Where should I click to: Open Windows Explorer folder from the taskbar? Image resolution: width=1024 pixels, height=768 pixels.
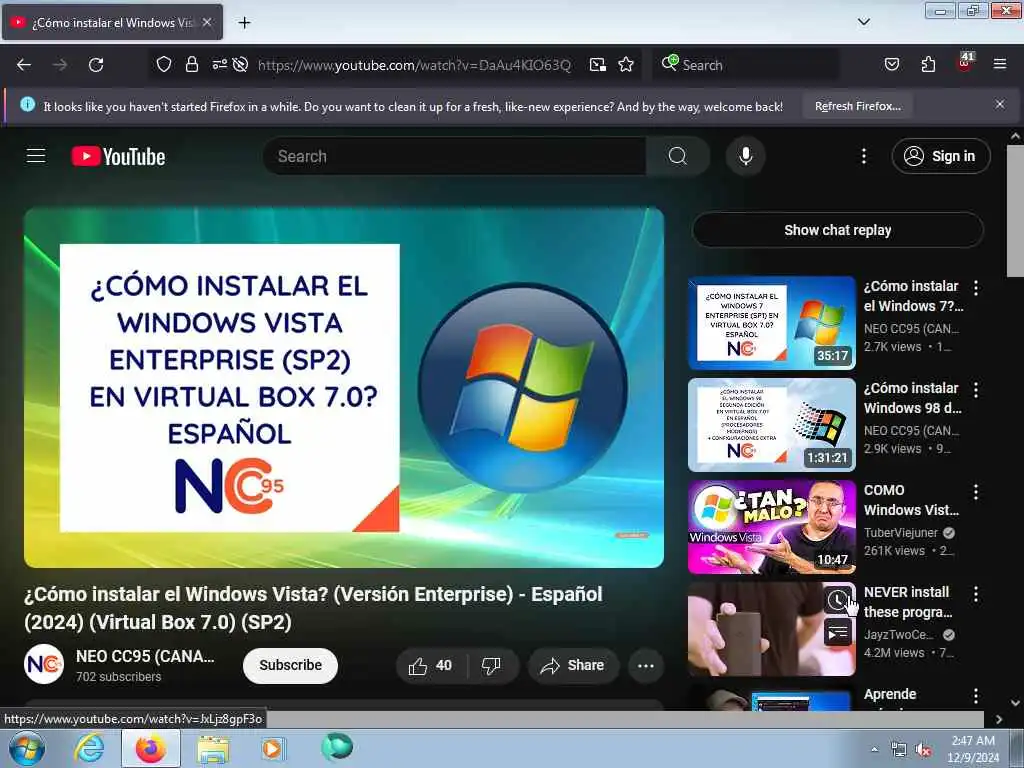[x=213, y=748]
